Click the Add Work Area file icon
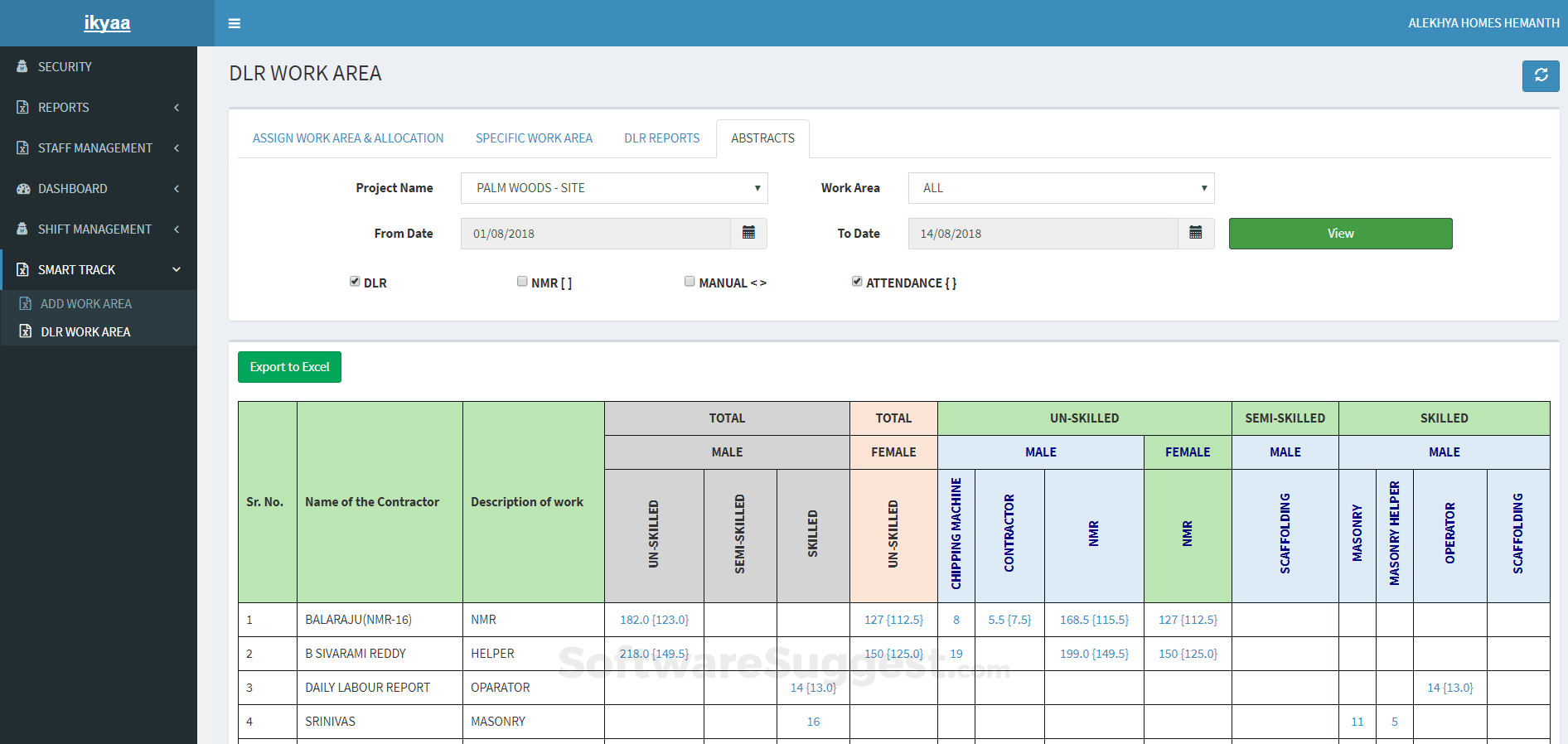 pos(26,304)
